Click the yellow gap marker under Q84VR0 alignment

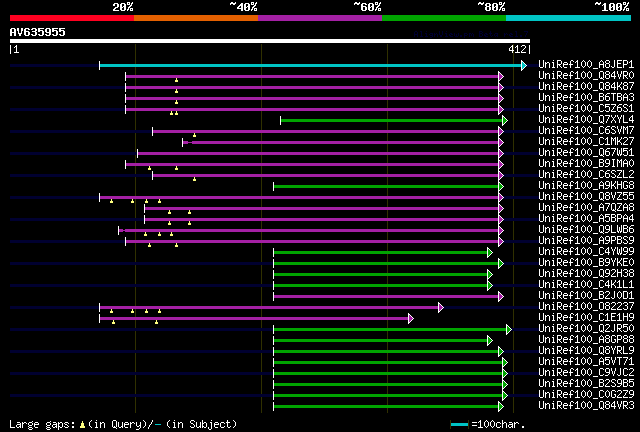click(x=176, y=80)
